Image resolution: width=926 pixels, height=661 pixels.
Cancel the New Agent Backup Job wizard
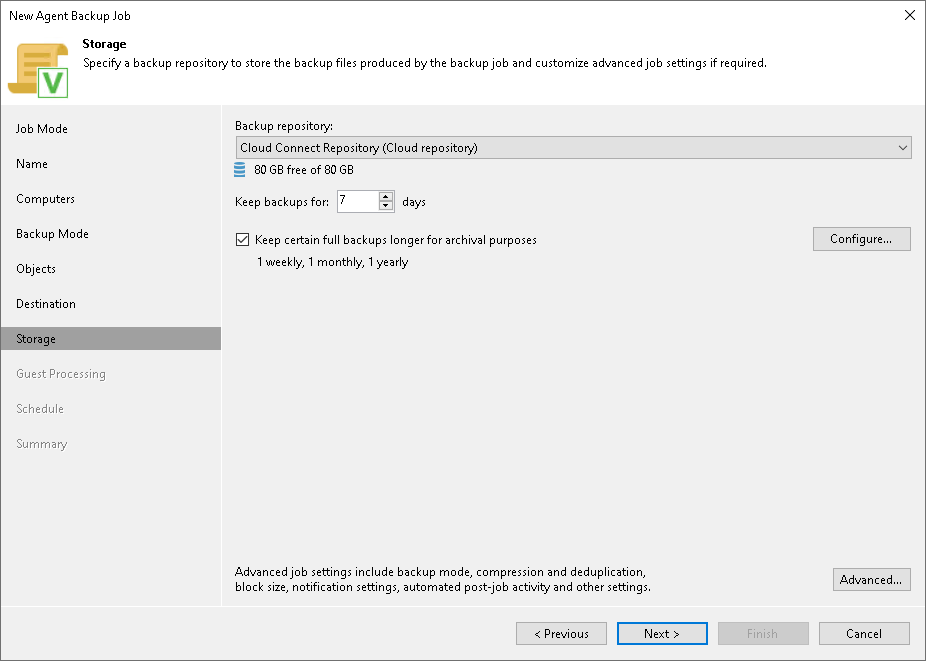[864, 633]
